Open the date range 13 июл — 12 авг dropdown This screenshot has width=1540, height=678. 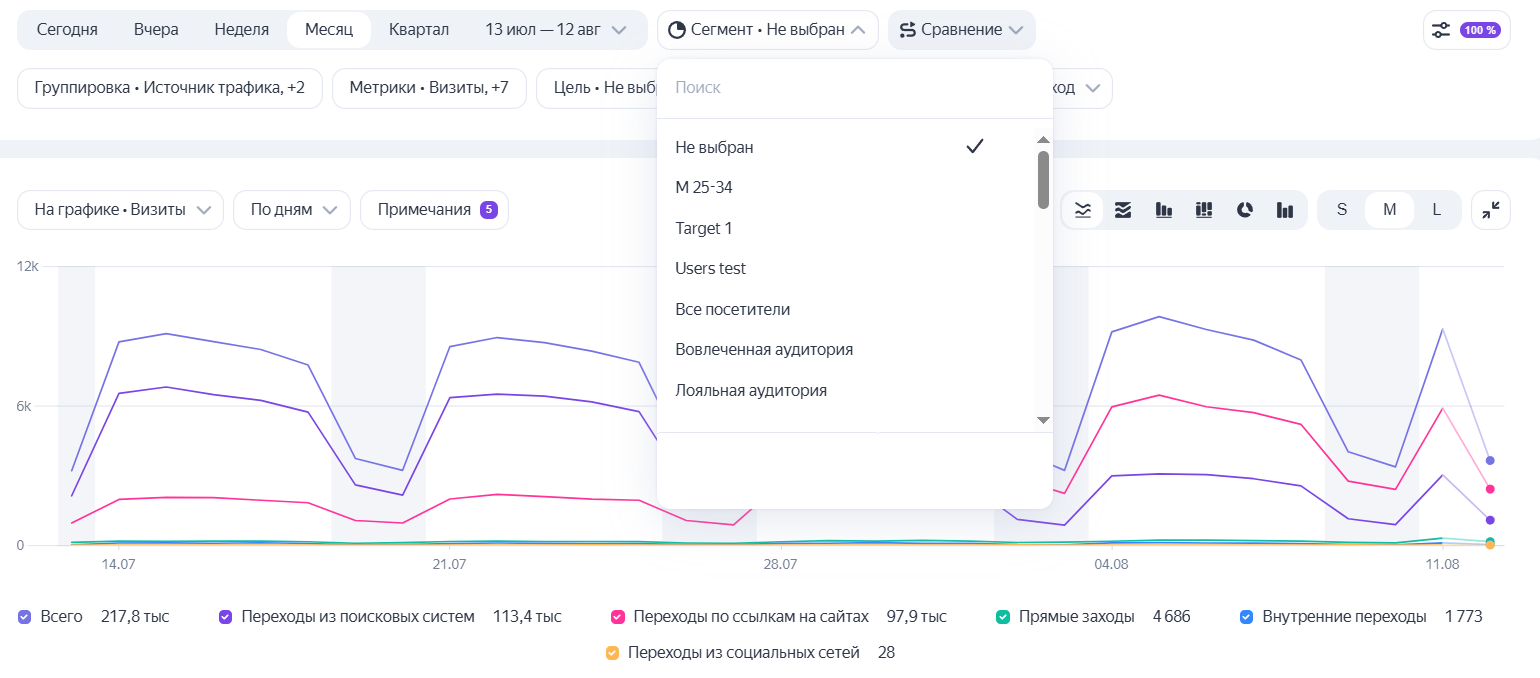[556, 30]
